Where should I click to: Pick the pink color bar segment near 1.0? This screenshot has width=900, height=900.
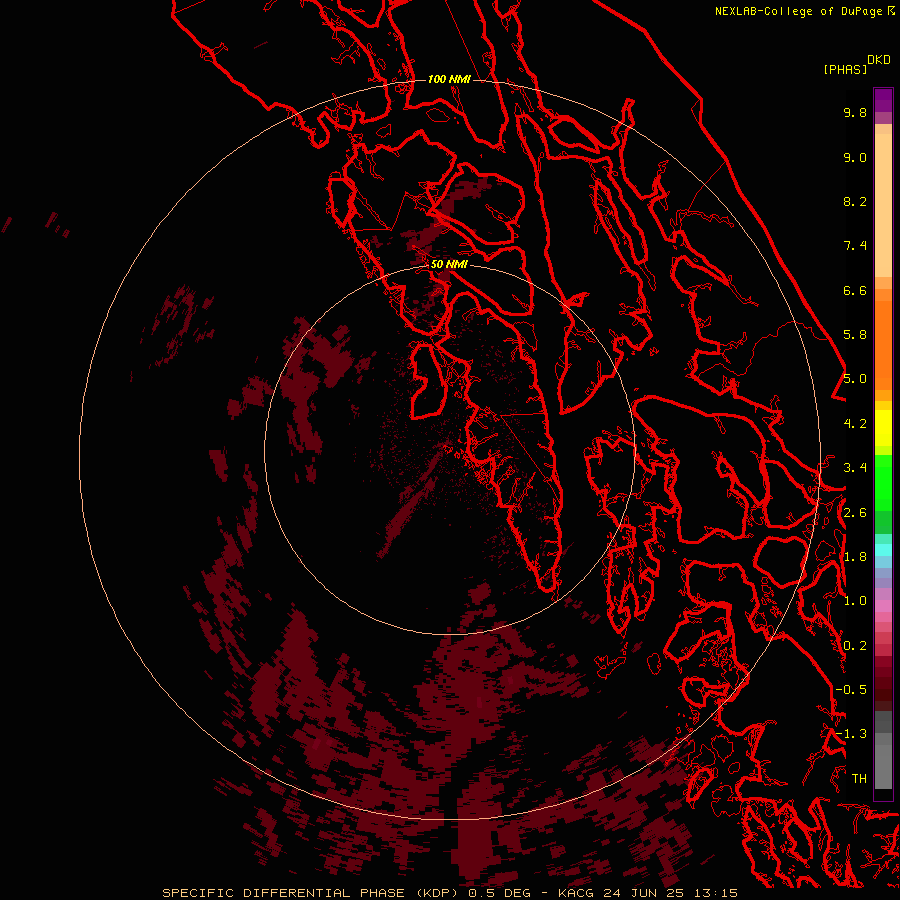pyautogui.click(x=883, y=606)
